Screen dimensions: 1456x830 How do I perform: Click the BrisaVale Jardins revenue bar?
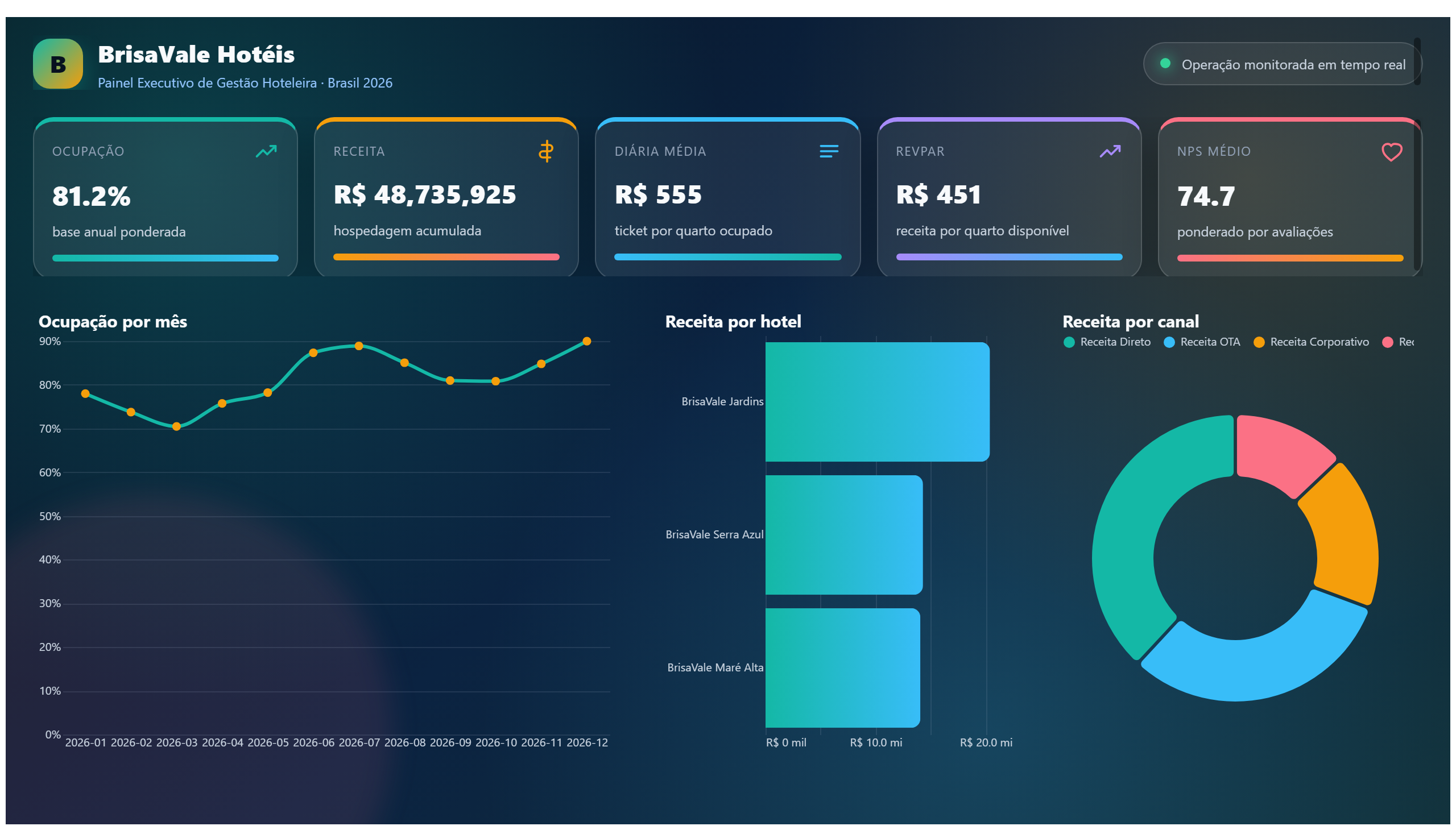pos(877,402)
